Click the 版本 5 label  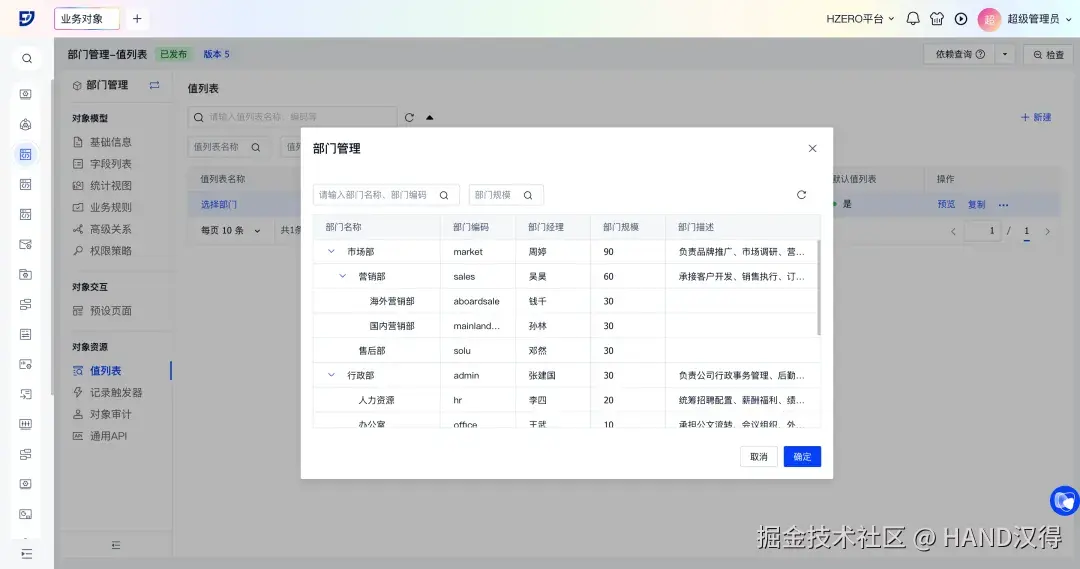point(216,54)
